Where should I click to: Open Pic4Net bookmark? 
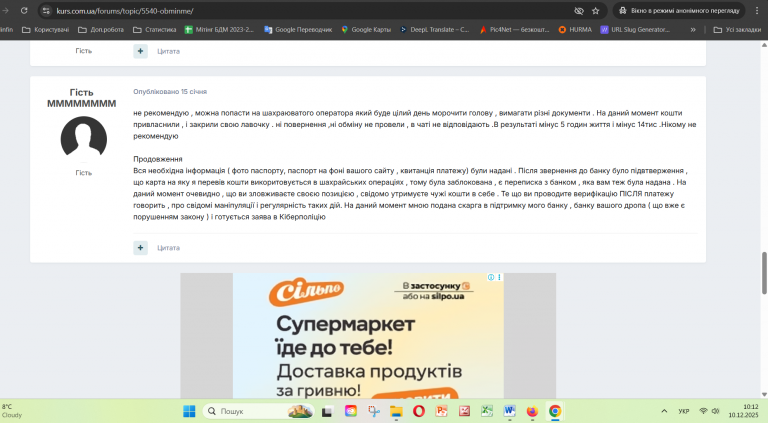pos(514,29)
